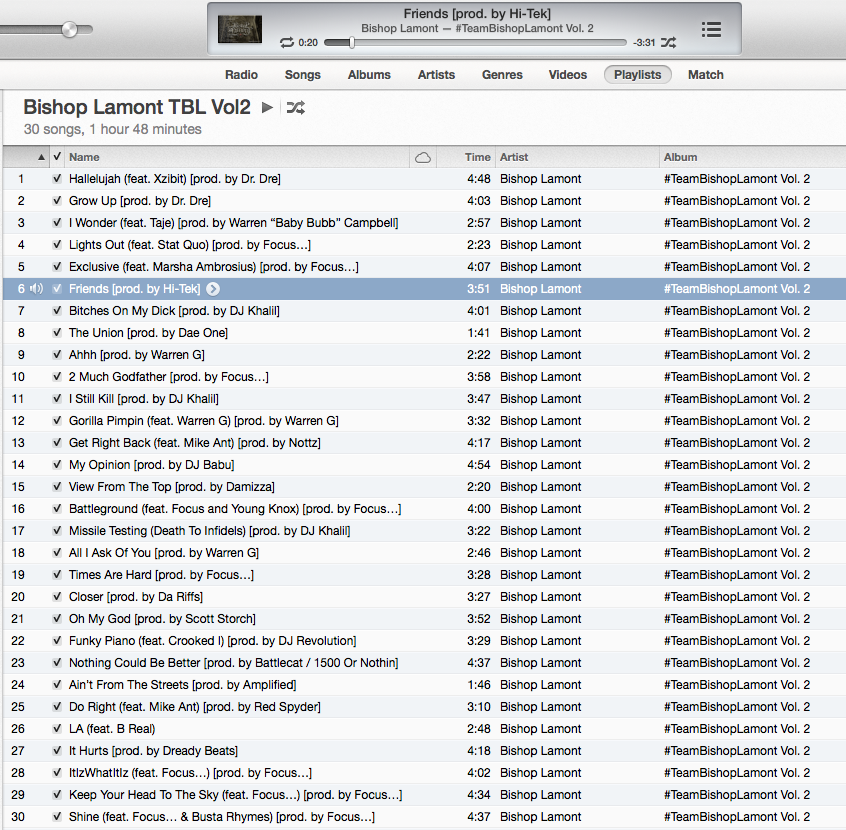Uncheck the Hallelujah song checkbox

click(57, 179)
